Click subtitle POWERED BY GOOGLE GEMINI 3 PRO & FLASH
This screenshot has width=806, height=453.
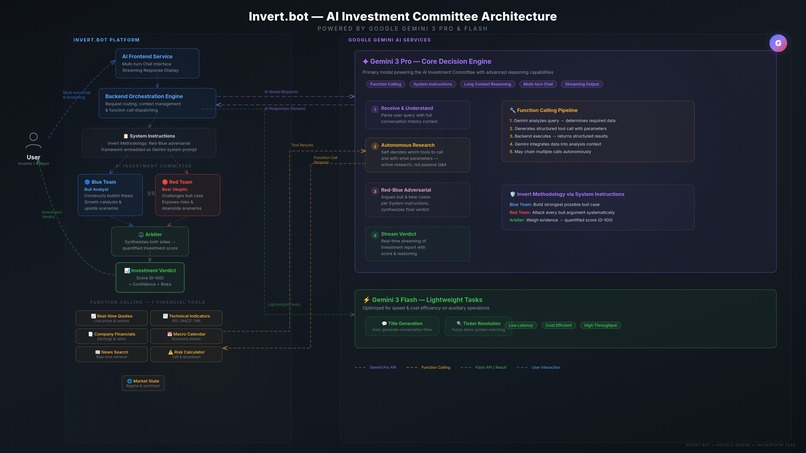402,29
